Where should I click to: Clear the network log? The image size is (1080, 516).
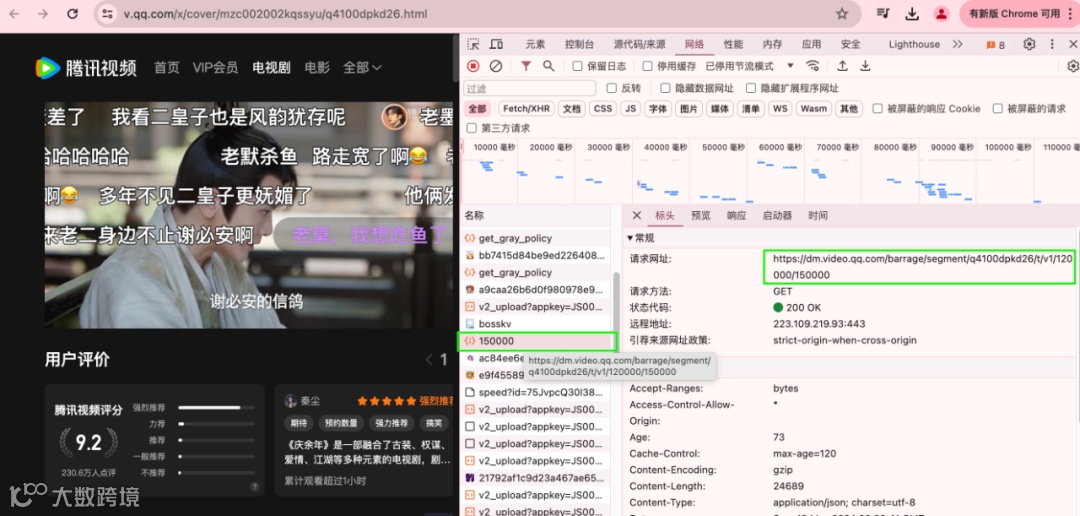pyautogui.click(x=496, y=66)
